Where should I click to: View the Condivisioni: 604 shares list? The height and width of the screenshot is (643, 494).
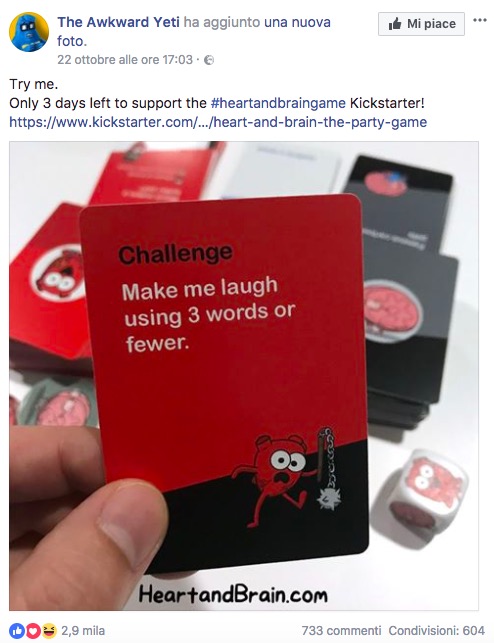pos(437,630)
